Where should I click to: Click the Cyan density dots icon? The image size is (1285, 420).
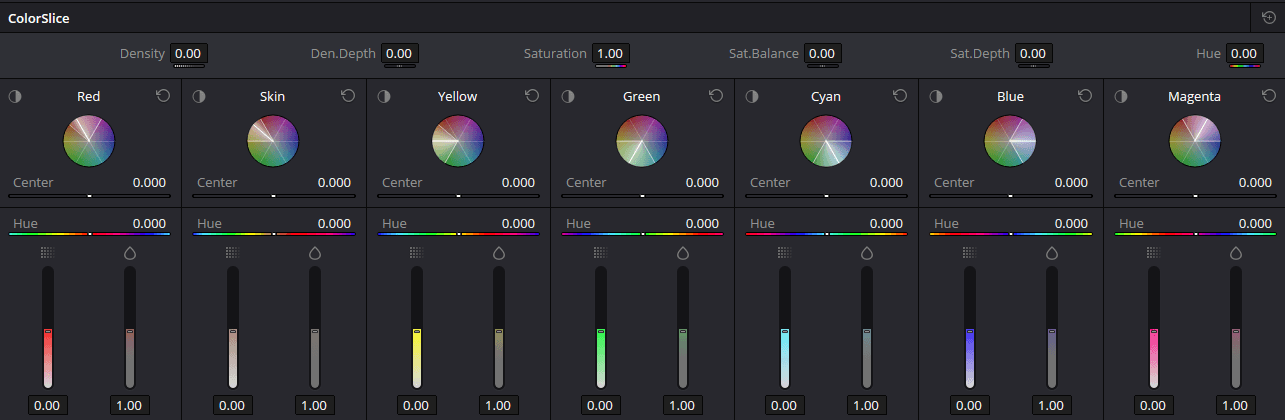pyautogui.click(x=784, y=253)
